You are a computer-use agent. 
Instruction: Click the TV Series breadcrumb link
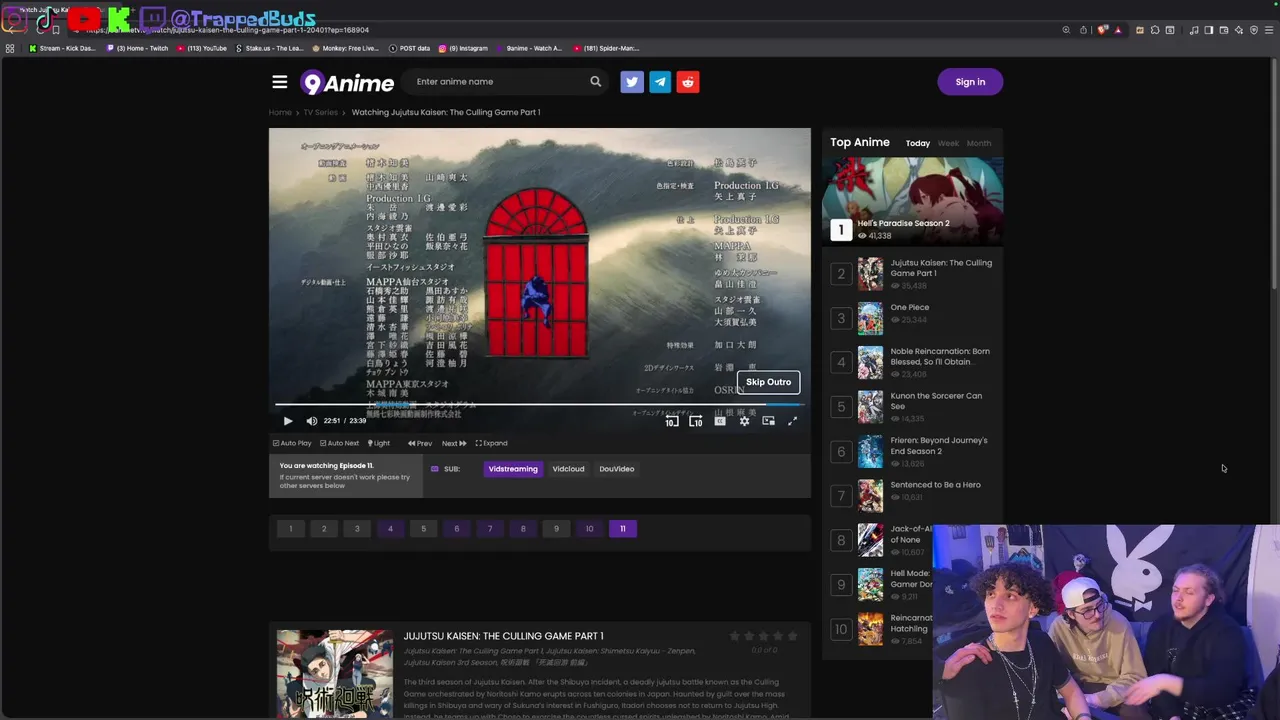tap(321, 112)
